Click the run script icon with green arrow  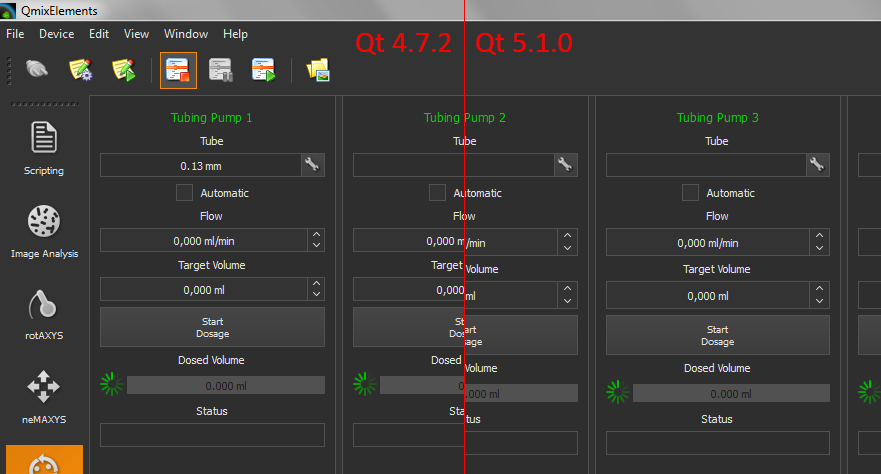264,70
